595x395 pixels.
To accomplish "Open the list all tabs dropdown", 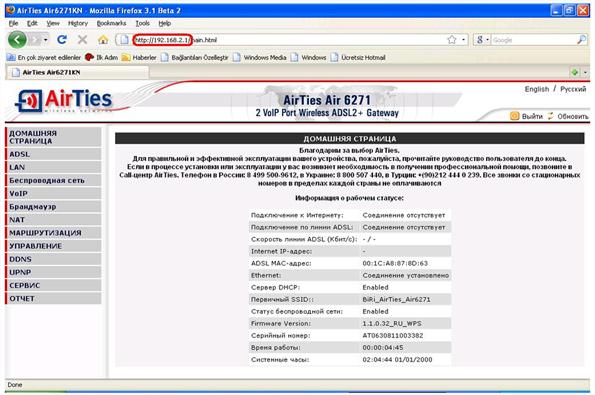I will [x=585, y=72].
